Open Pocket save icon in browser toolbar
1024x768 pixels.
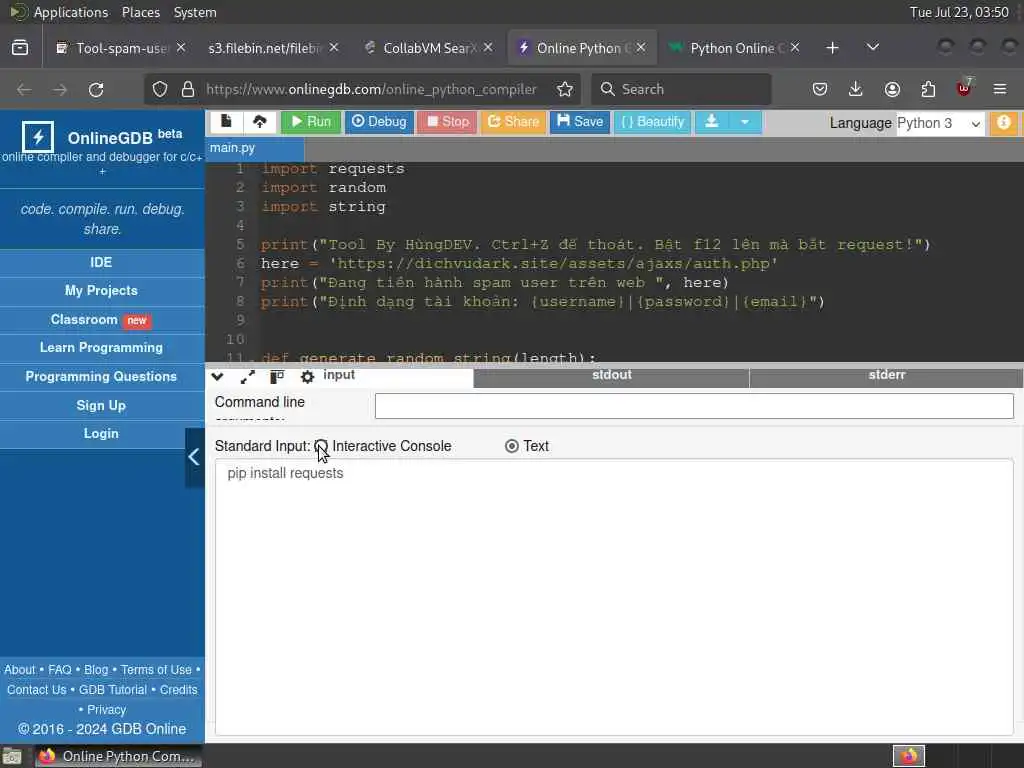coord(820,89)
